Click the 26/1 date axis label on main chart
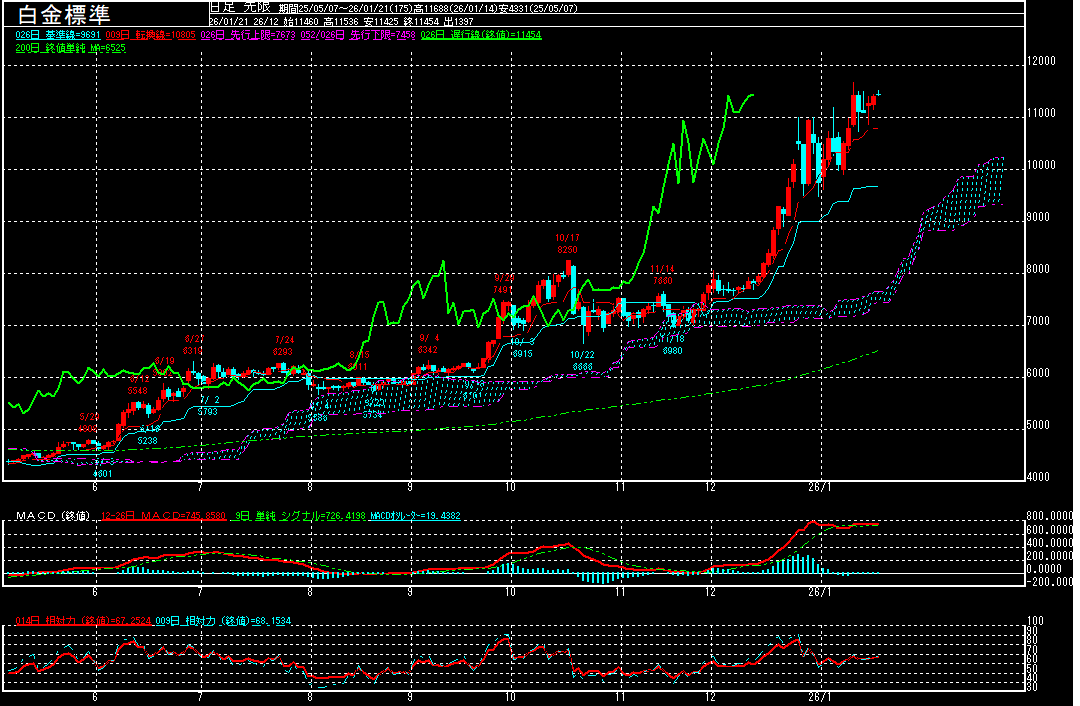 coord(820,487)
